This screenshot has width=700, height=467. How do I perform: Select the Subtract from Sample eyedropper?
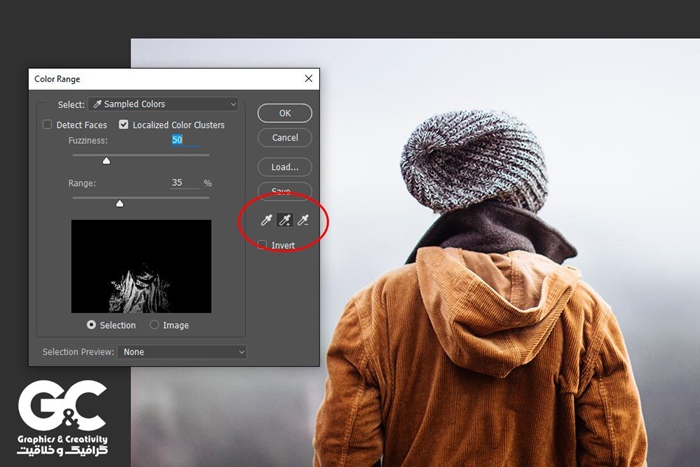[303, 220]
